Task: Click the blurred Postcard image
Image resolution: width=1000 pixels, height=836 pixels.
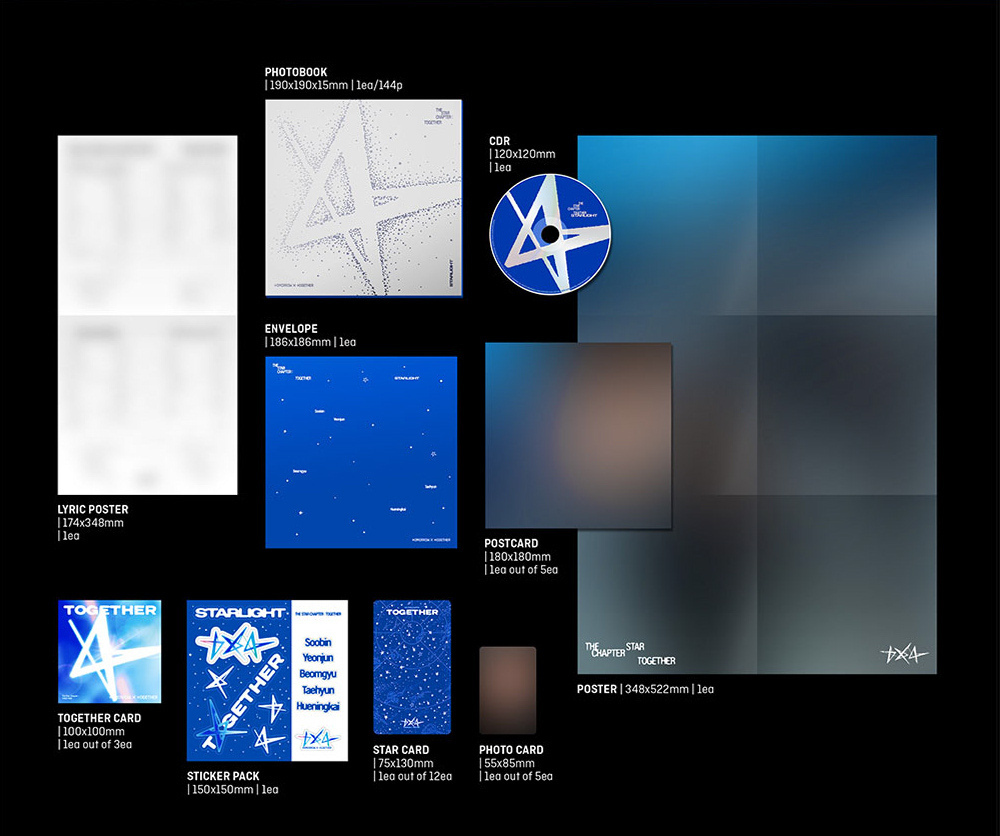Action: [578, 436]
